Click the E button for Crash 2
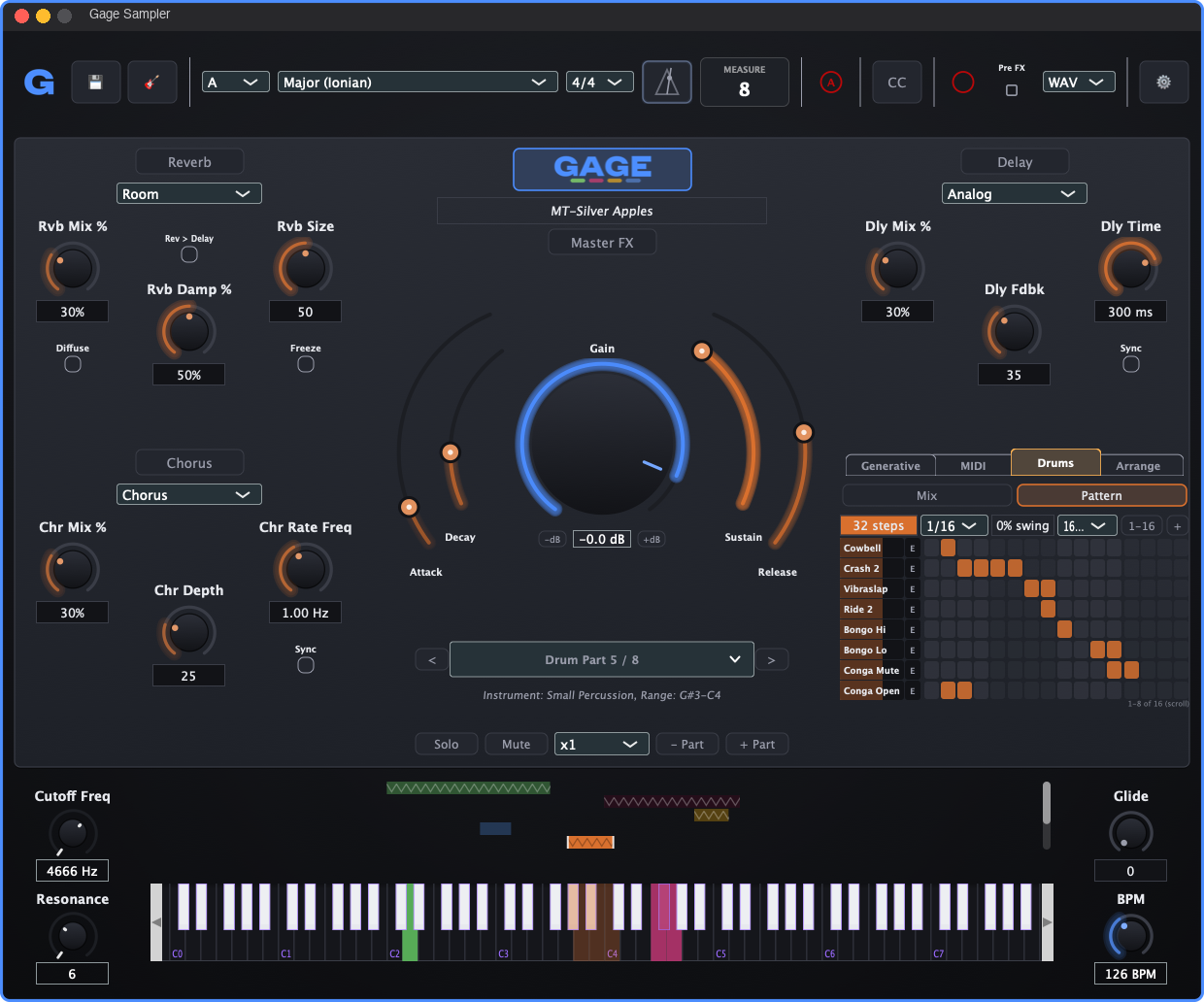 912,568
